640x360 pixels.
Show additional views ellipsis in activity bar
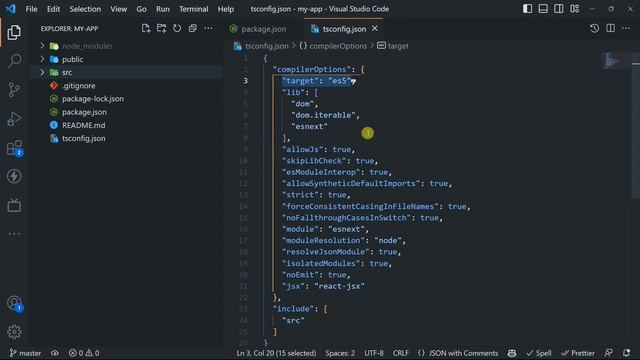click(14, 234)
